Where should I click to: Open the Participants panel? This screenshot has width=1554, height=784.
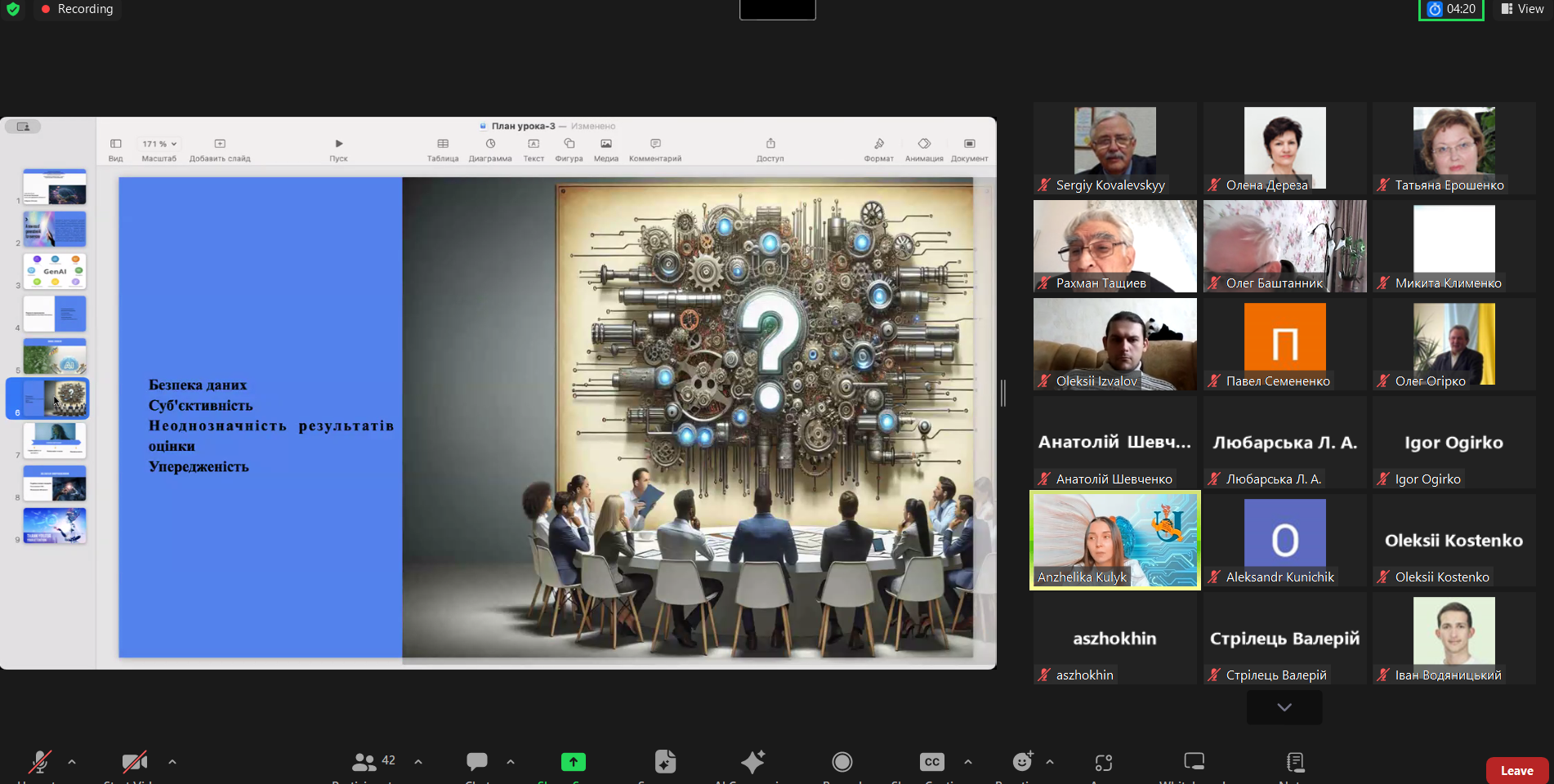click(364, 762)
